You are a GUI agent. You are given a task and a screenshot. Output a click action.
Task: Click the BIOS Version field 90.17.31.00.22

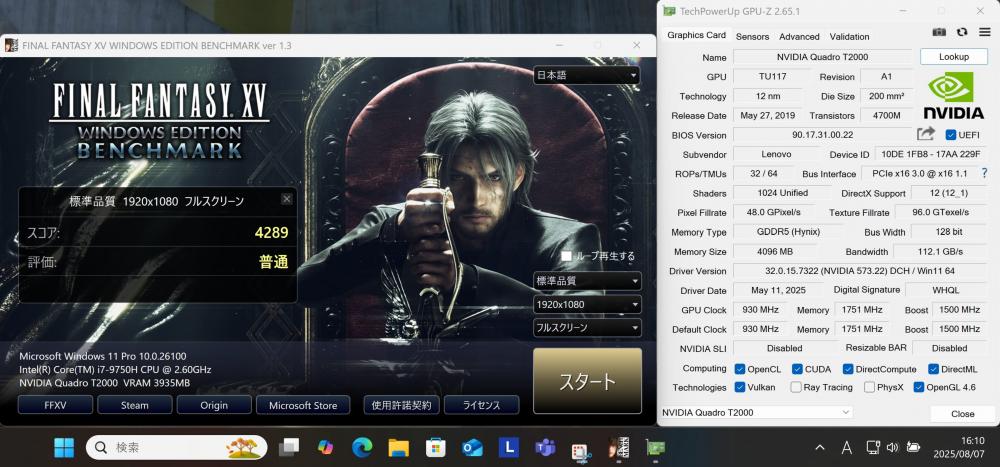(x=823, y=135)
